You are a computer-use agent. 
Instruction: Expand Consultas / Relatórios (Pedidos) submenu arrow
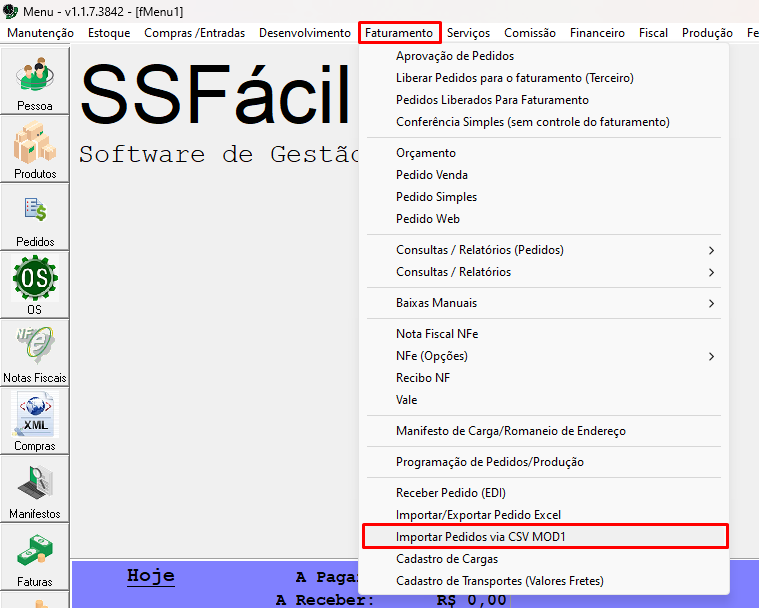(711, 250)
